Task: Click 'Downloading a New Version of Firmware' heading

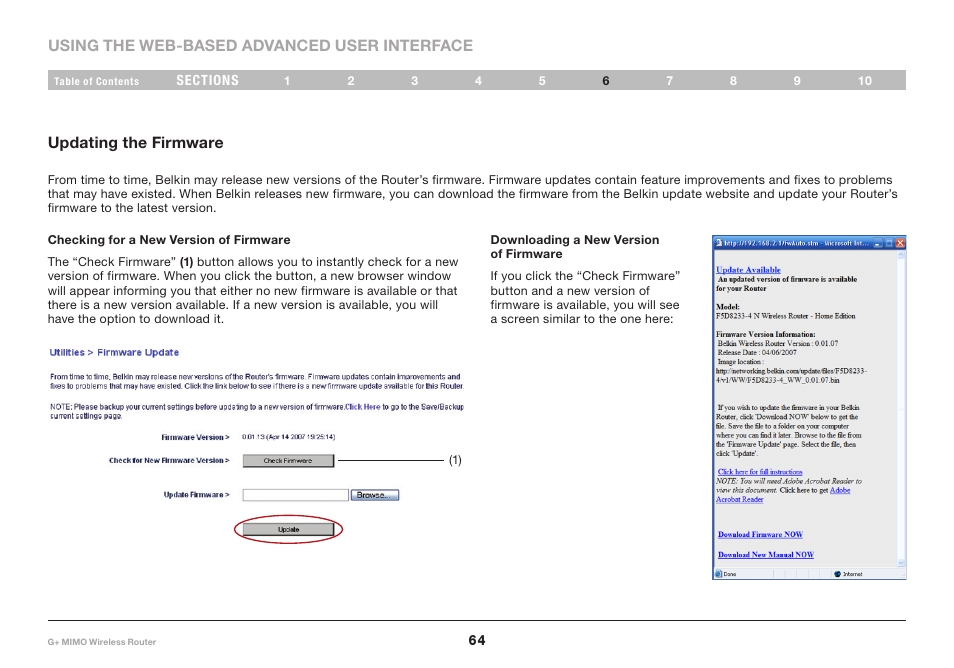Action: (x=575, y=246)
